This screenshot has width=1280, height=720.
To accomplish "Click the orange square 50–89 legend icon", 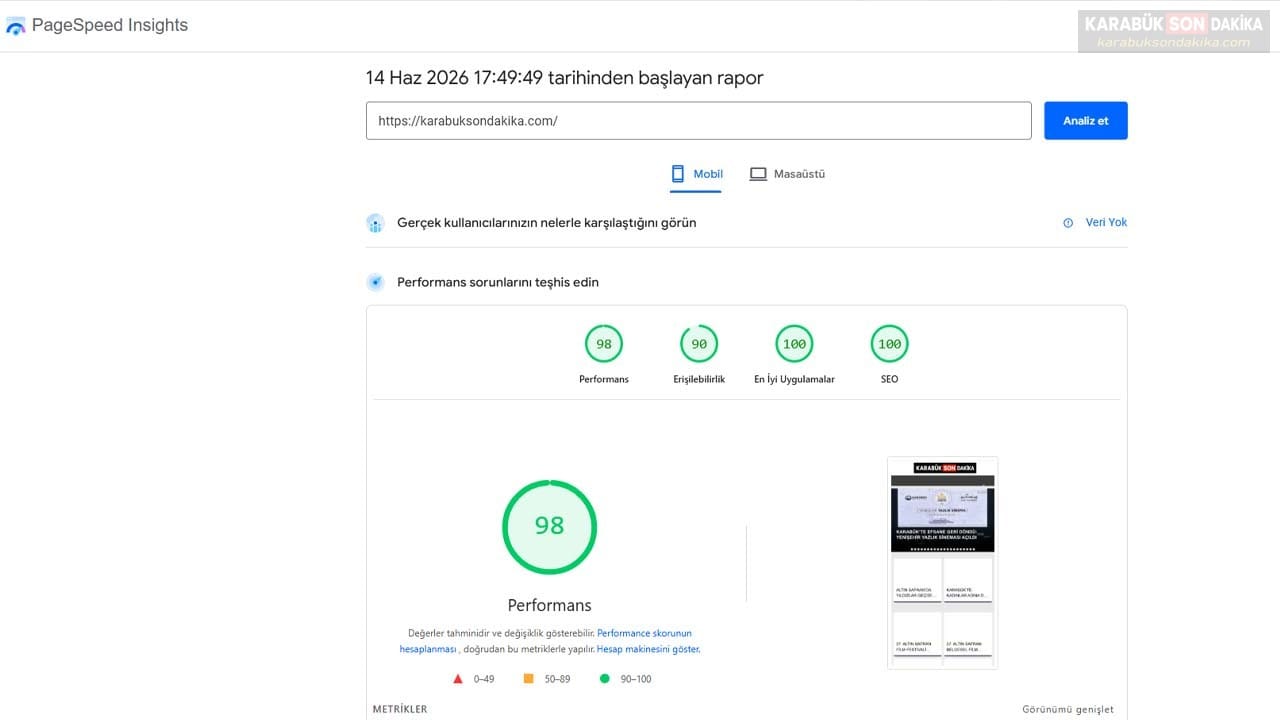I will (x=528, y=679).
